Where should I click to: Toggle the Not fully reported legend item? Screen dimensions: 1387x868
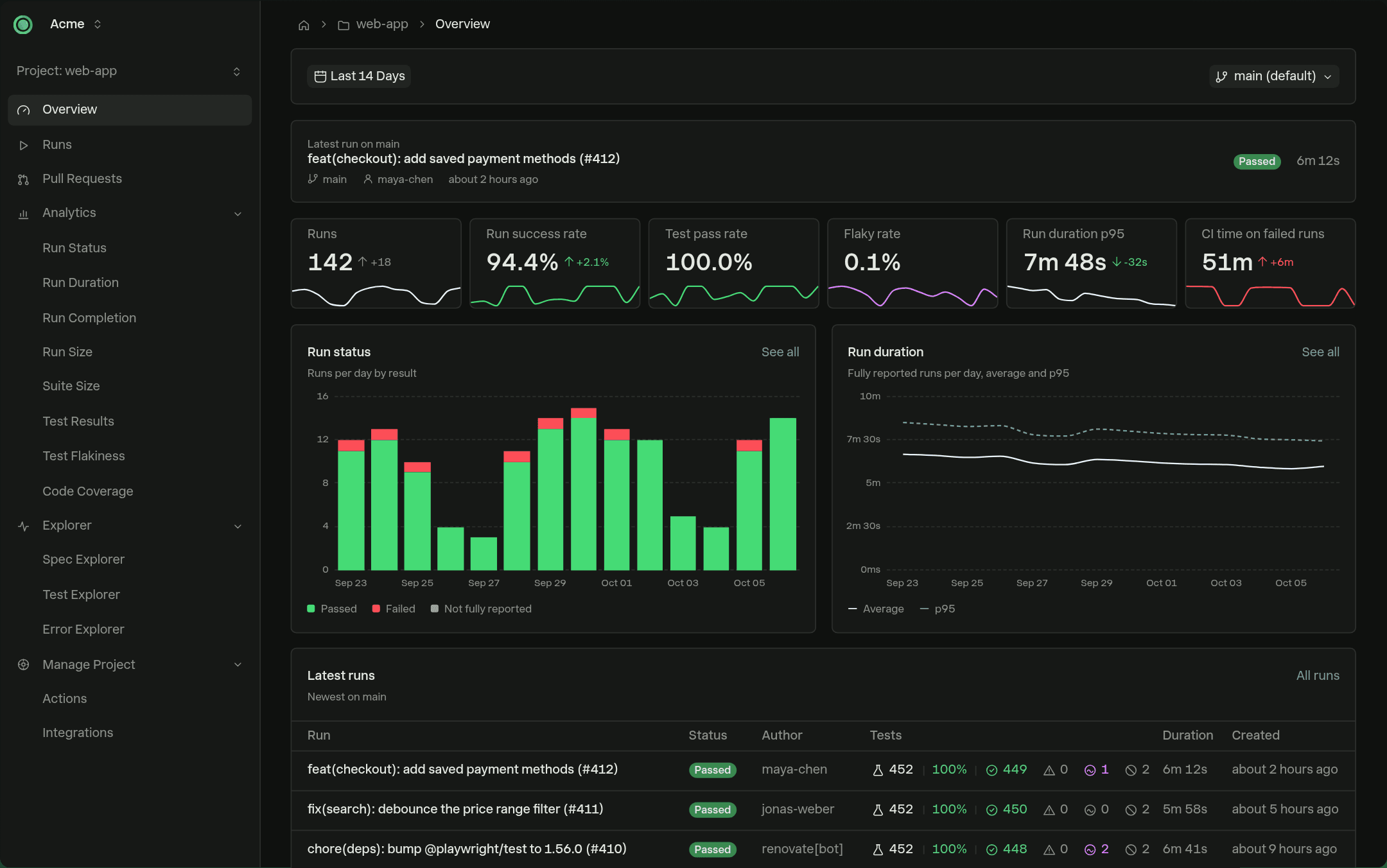(481, 609)
